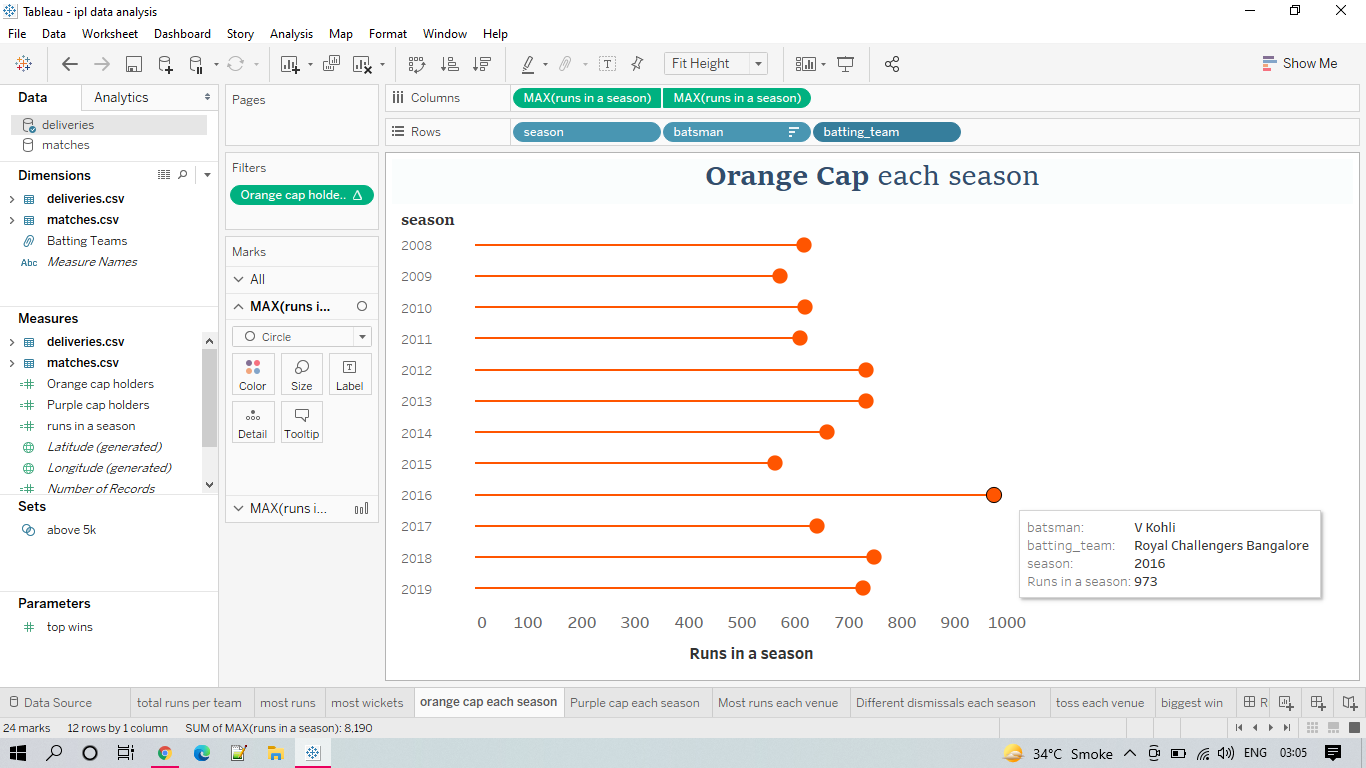Open the Show Me panel
This screenshot has width=1366, height=768.
click(x=1300, y=63)
